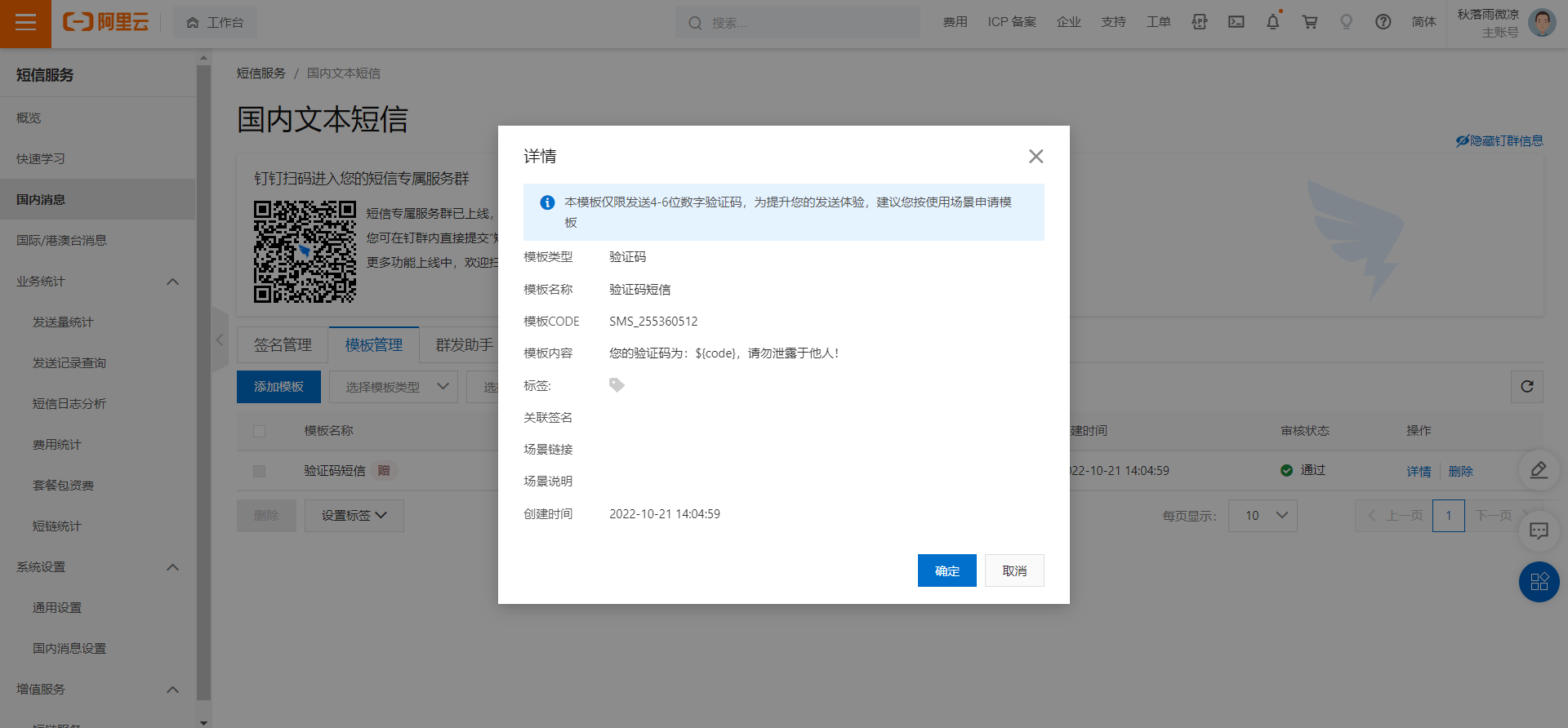The image size is (1568, 728).
Task: Cancel dialog with 取消 button
Action: (1014, 570)
